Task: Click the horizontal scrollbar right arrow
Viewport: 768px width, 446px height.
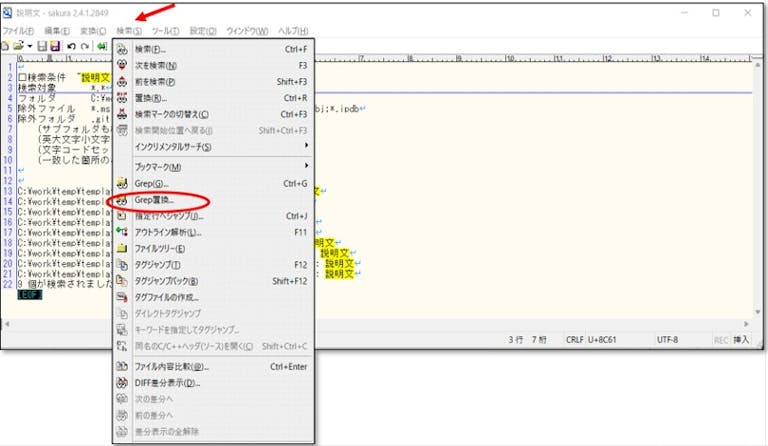Action: coord(746,324)
